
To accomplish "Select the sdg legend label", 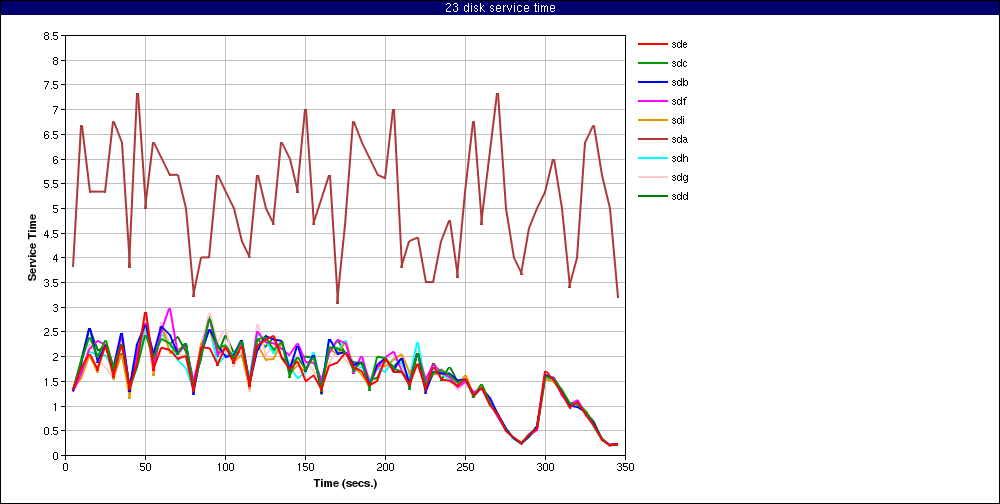I will point(679,177).
